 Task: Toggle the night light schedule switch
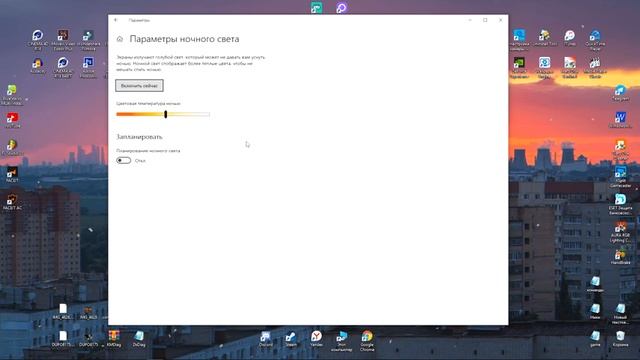point(123,160)
